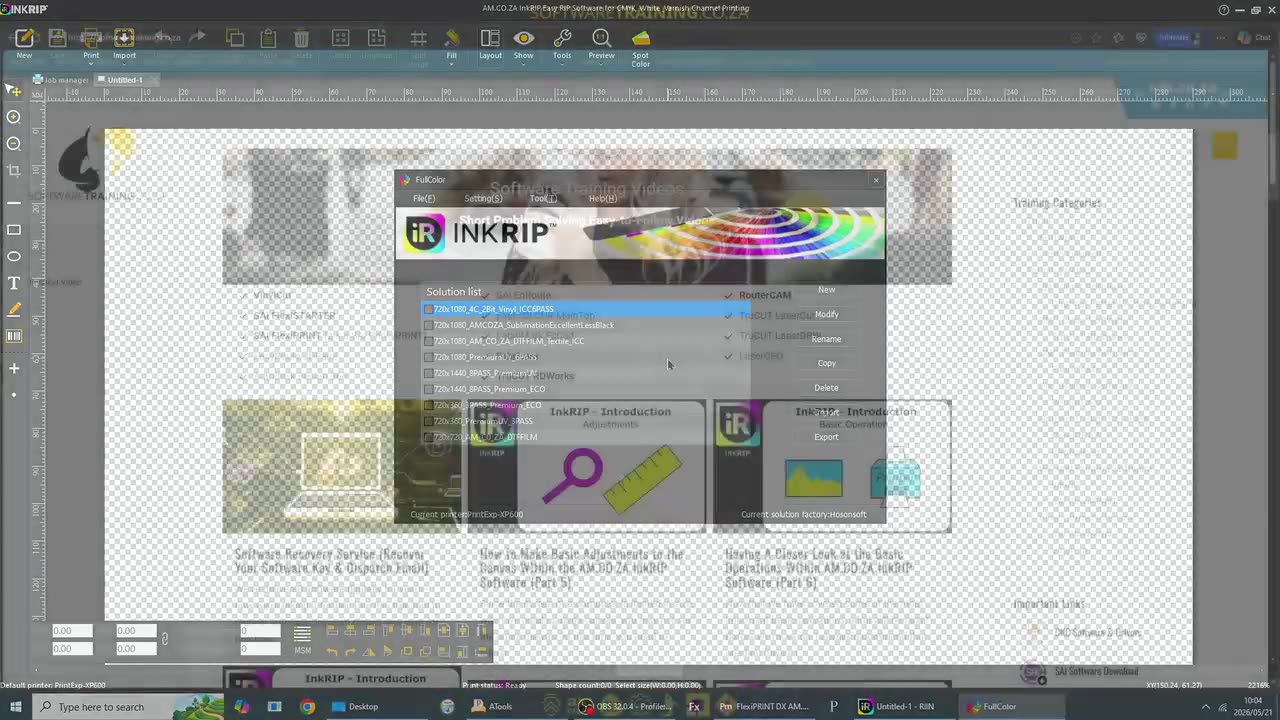
Task: Check the 720x1080_4C_2Bit_Vinyl_ICC6PASS solution checkbox
Action: pos(429,309)
